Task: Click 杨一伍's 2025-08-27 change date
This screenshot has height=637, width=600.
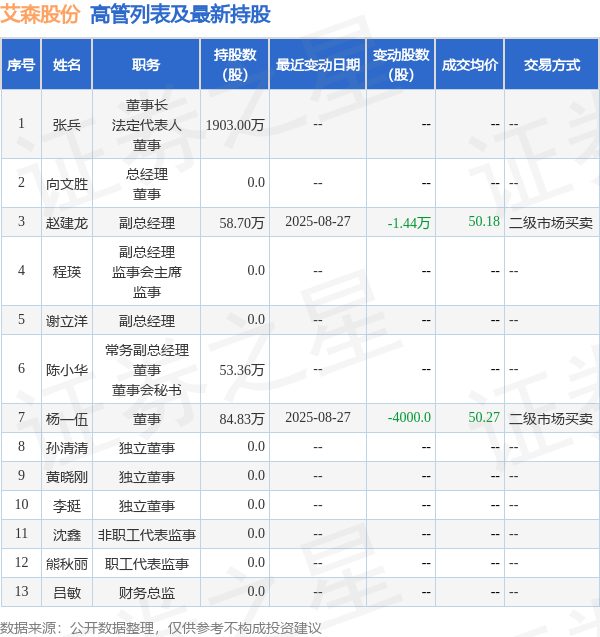Action: coord(318,417)
